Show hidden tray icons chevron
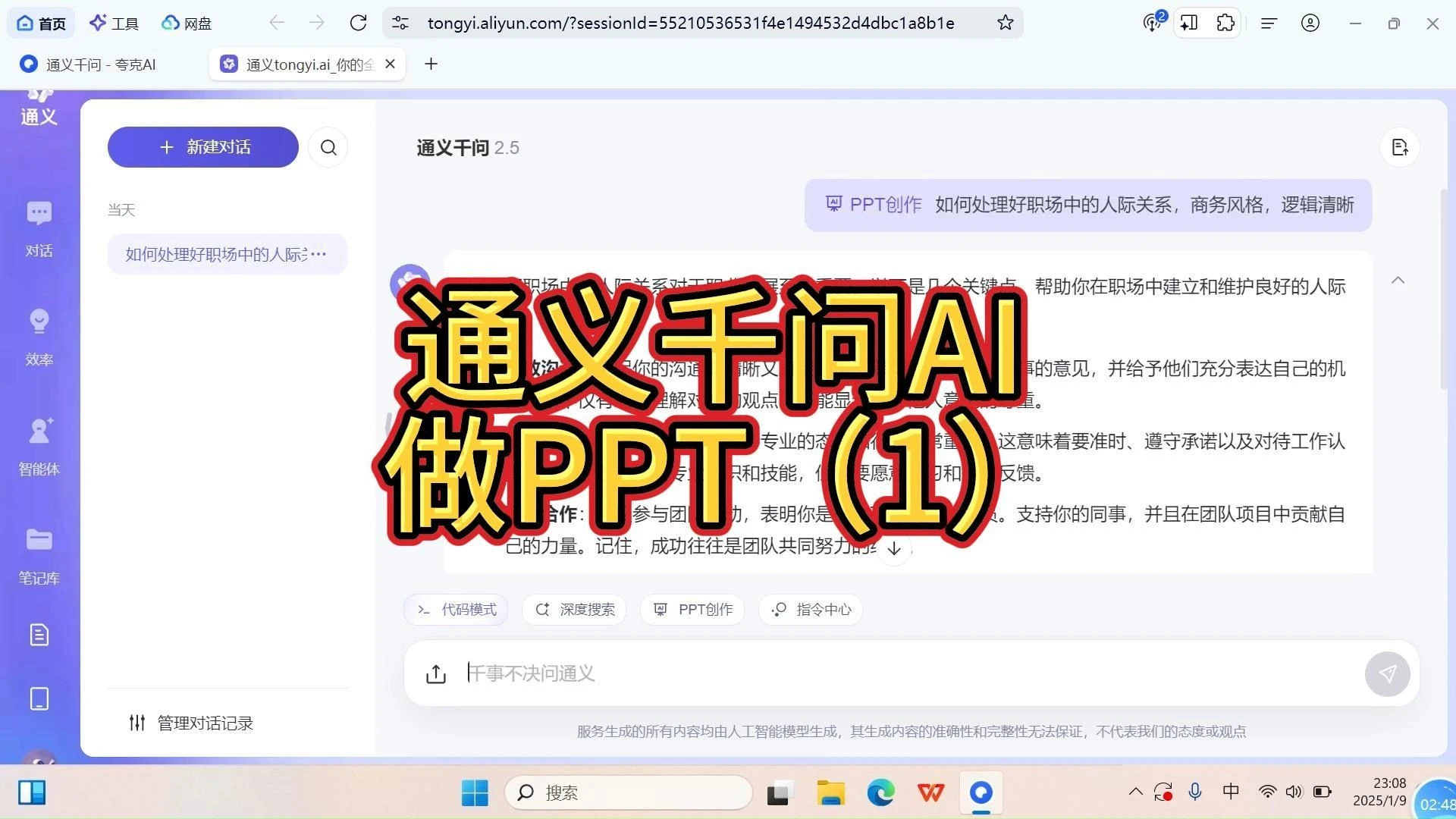The width and height of the screenshot is (1456, 819). (1135, 792)
